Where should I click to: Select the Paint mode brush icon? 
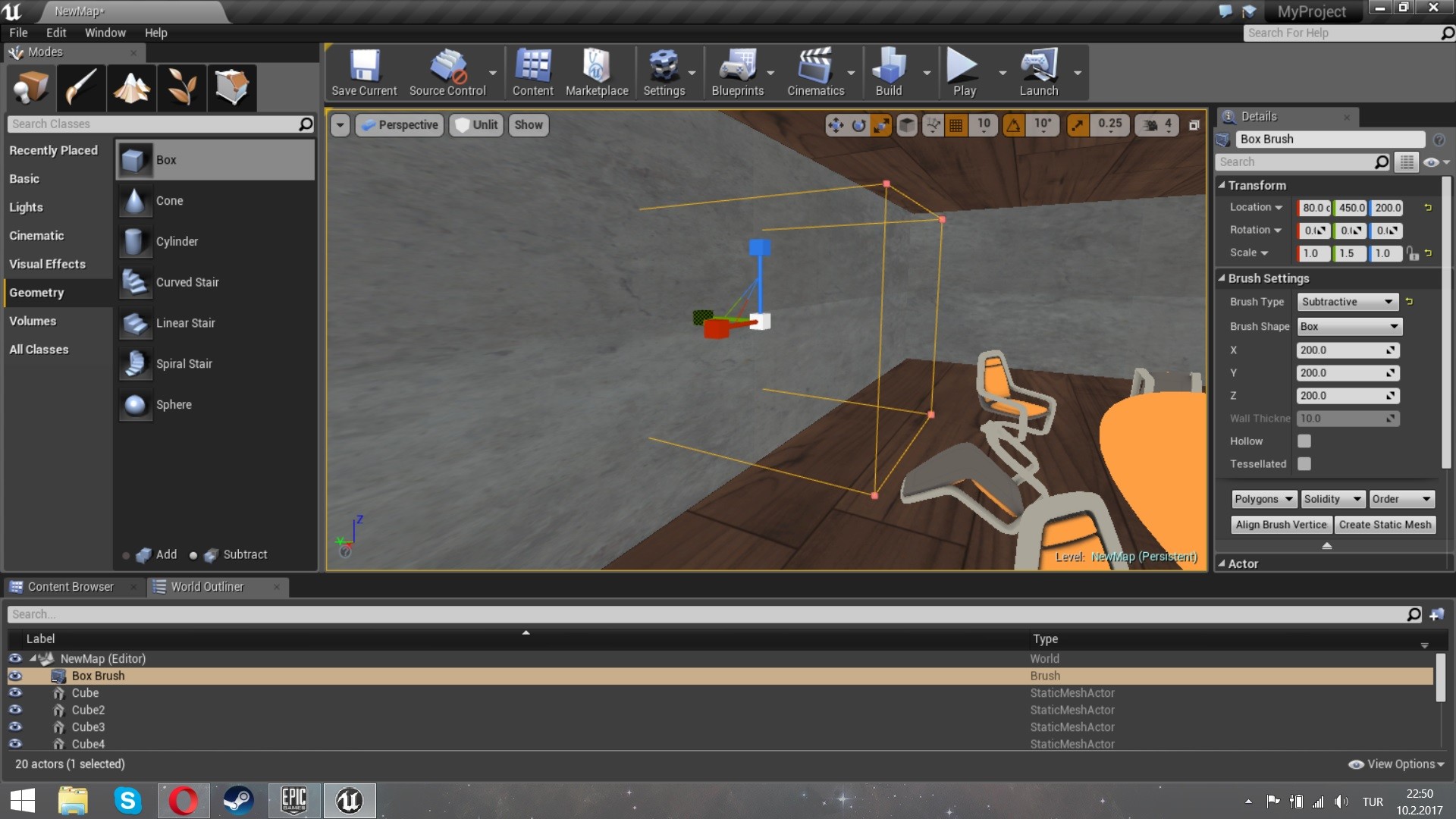(81, 87)
